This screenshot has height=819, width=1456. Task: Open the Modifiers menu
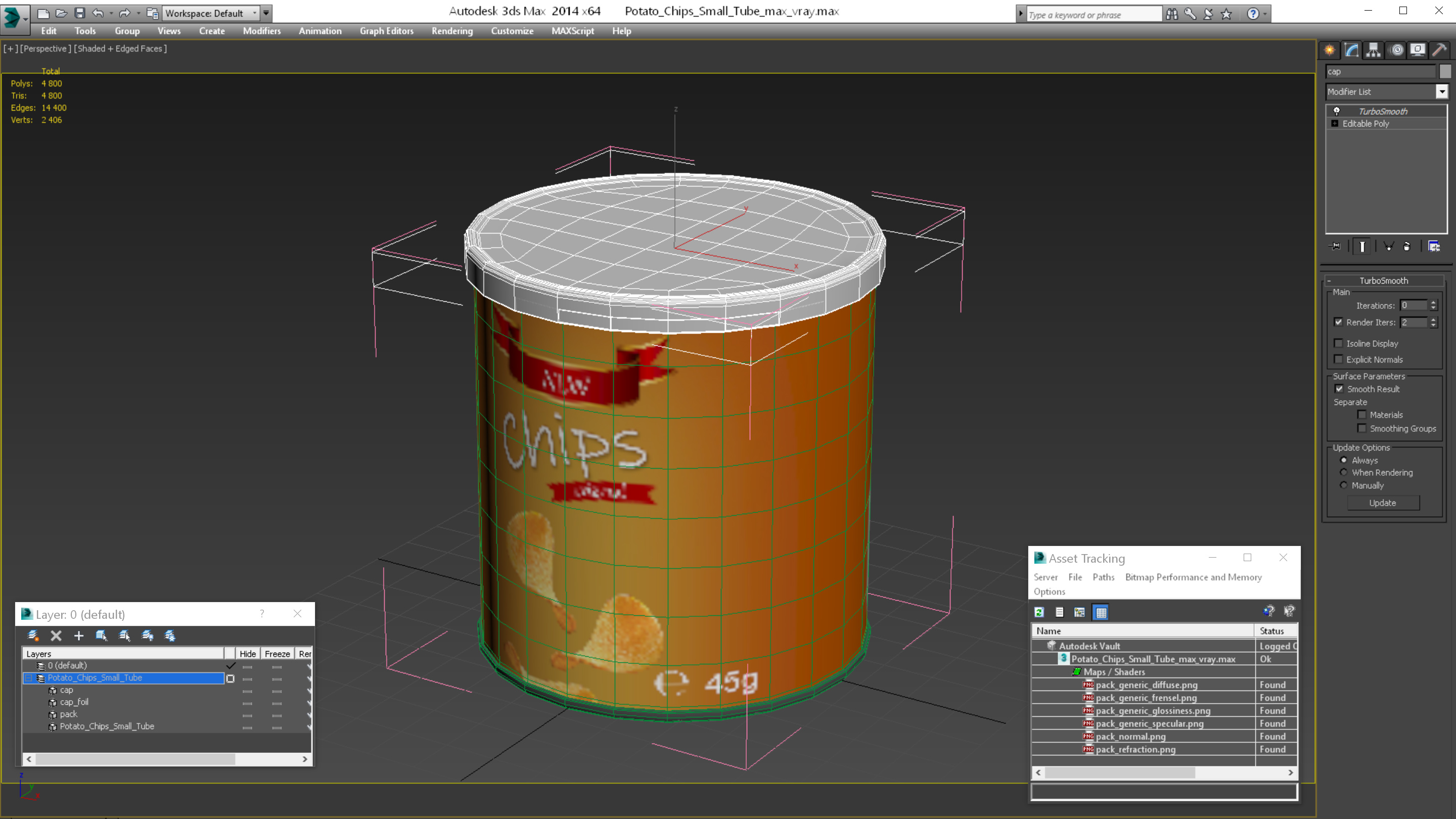pos(262,31)
